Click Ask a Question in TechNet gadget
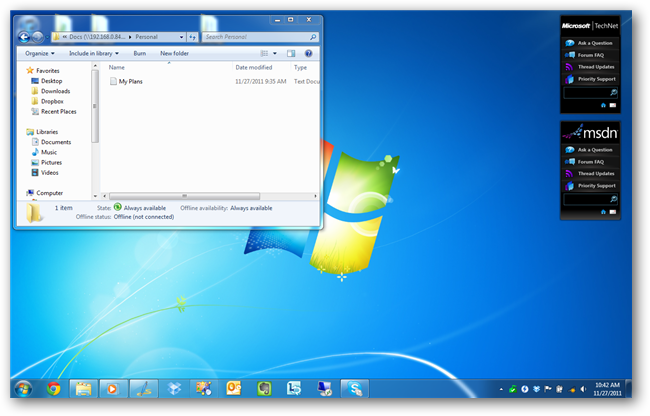 tap(590, 43)
